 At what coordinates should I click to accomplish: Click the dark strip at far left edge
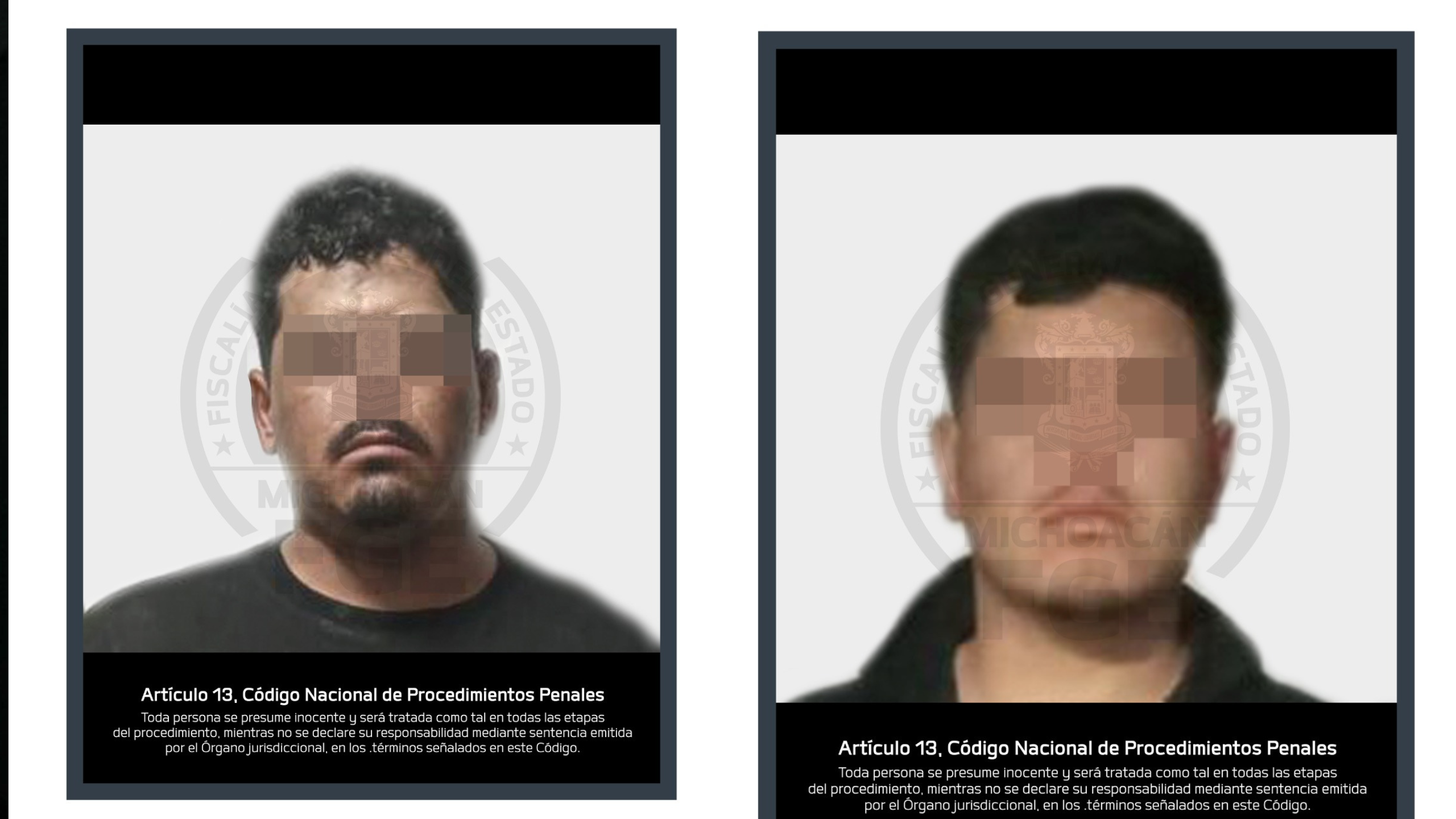click(3, 409)
